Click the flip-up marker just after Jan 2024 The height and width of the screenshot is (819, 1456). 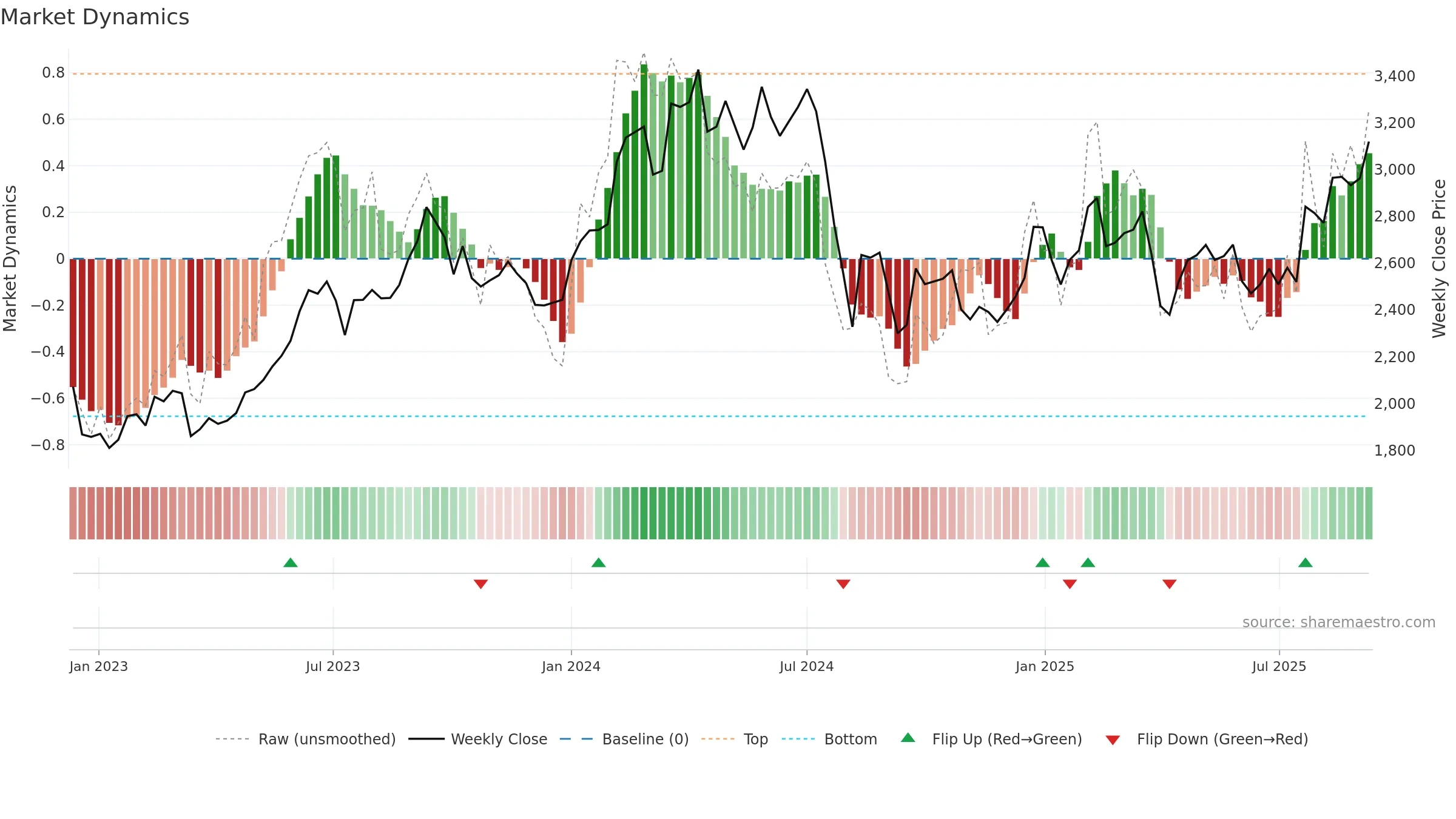coord(599,562)
